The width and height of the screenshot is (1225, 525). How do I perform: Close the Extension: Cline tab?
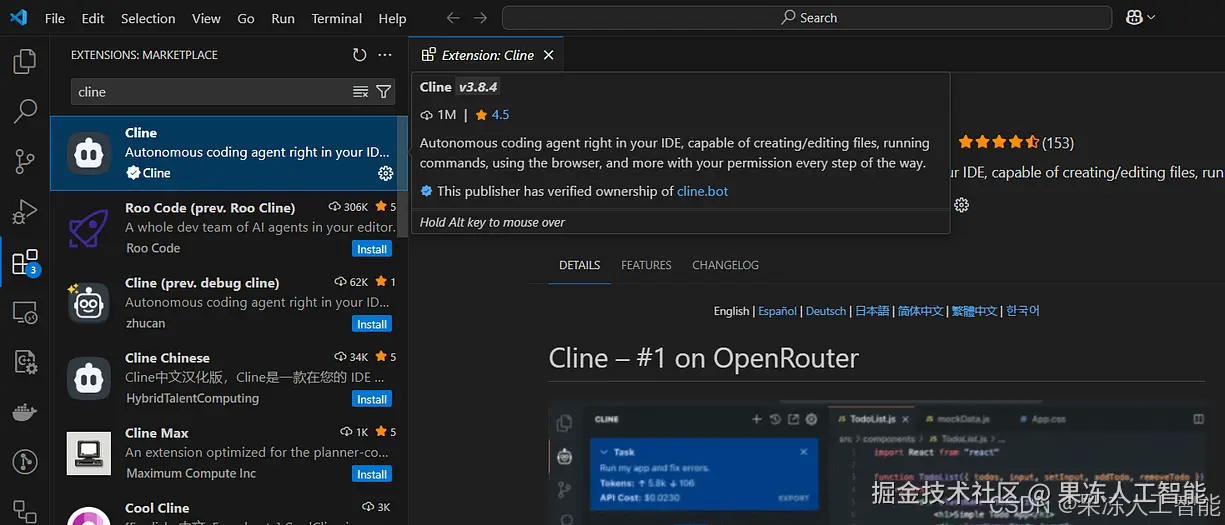548,55
